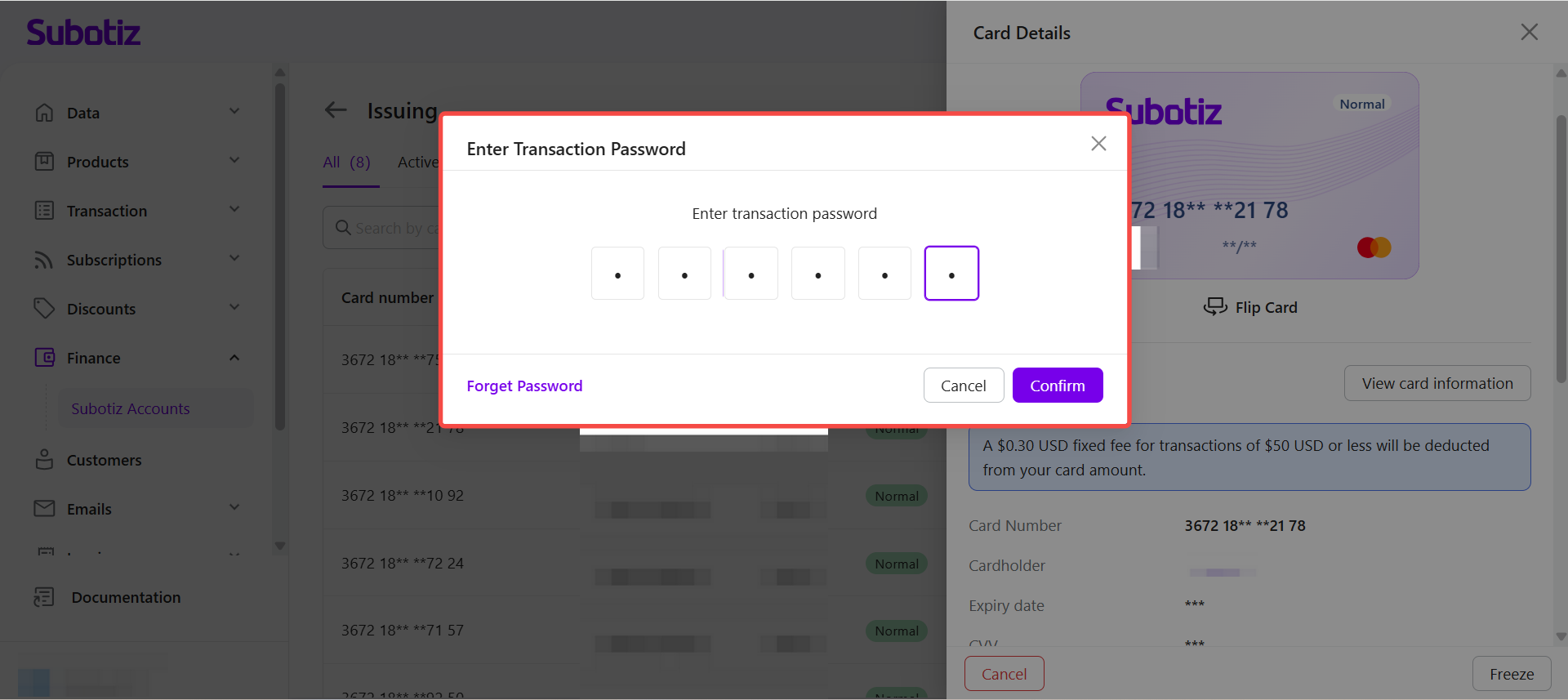
Task: Switch to the All (8) tab
Action: coord(347,163)
